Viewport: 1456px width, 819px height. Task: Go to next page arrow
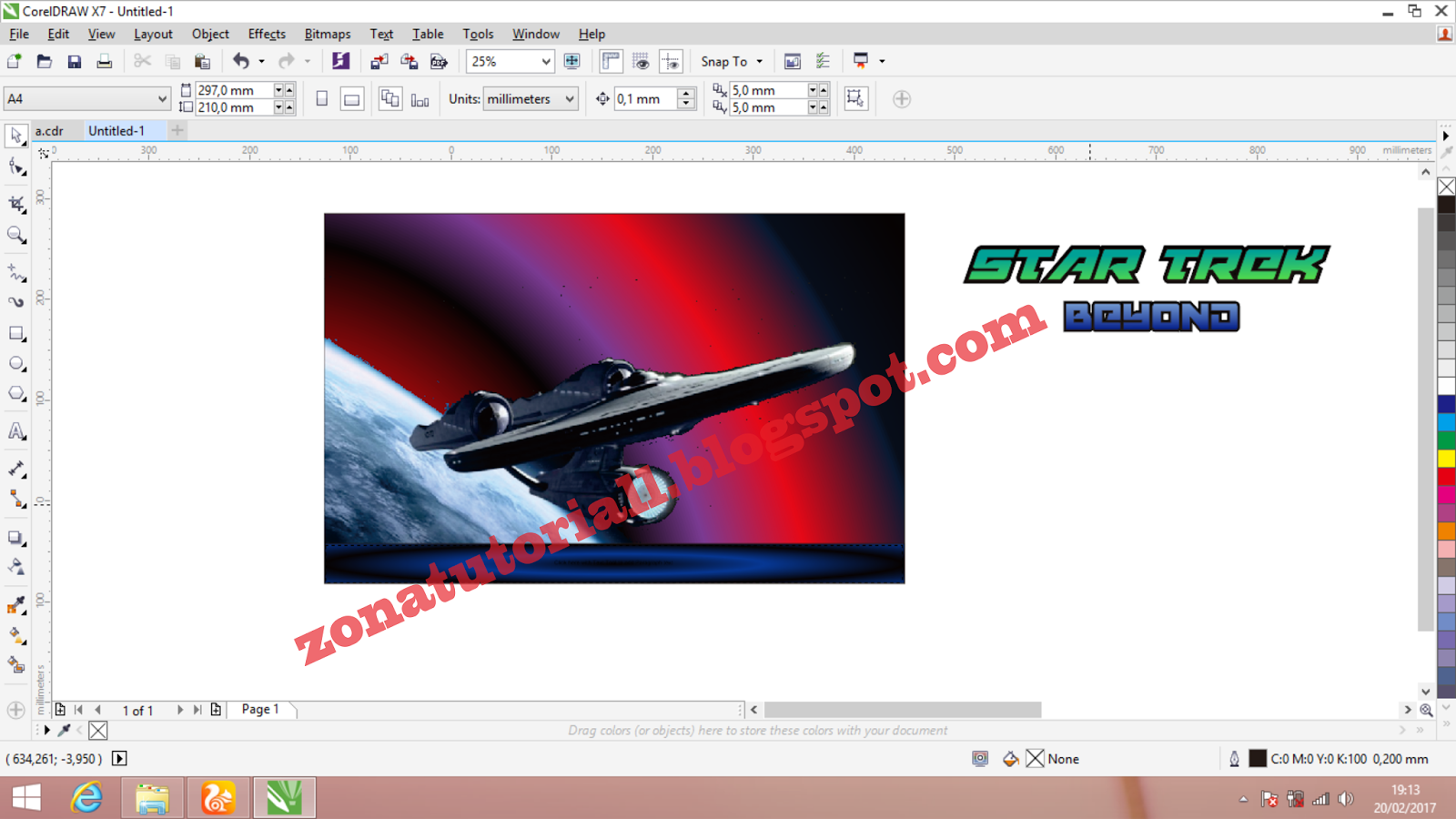(x=179, y=710)
